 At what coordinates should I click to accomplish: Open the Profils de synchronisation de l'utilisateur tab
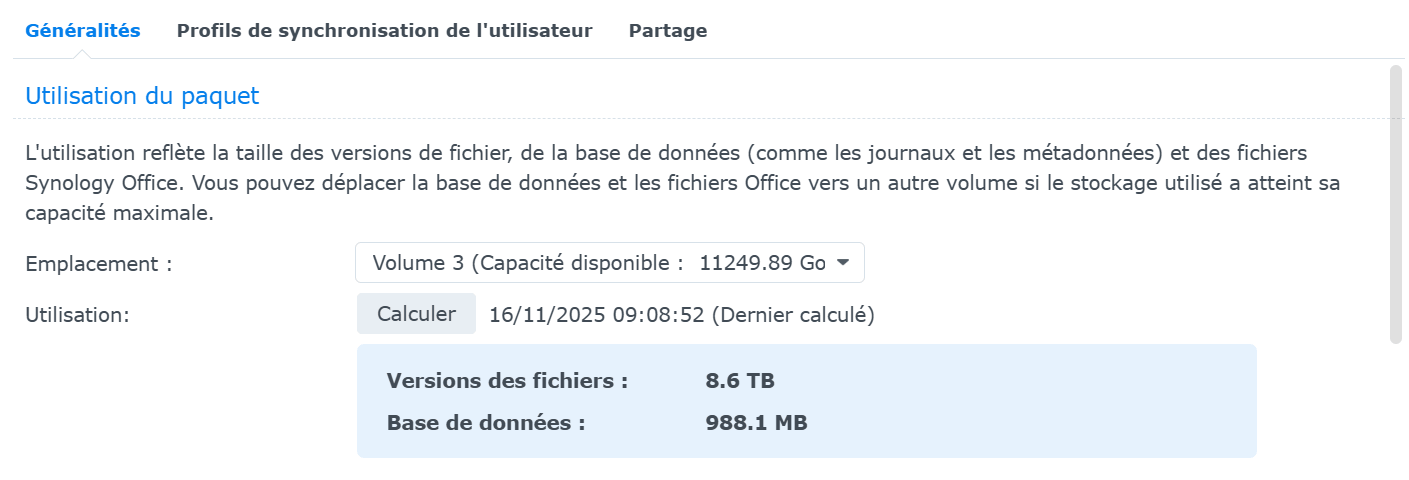pos(384,31)
